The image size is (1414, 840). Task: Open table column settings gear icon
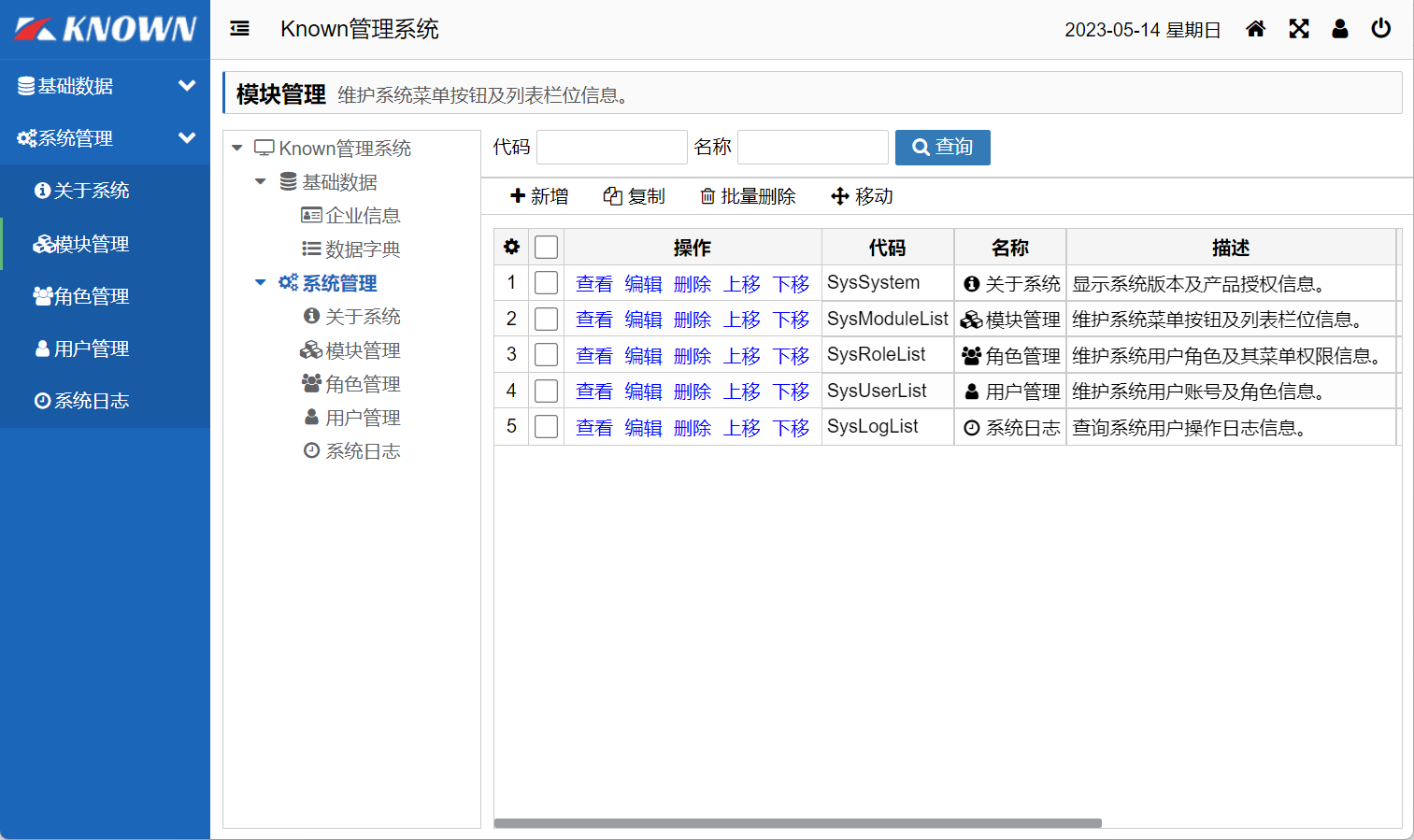[x=511, y=247]
